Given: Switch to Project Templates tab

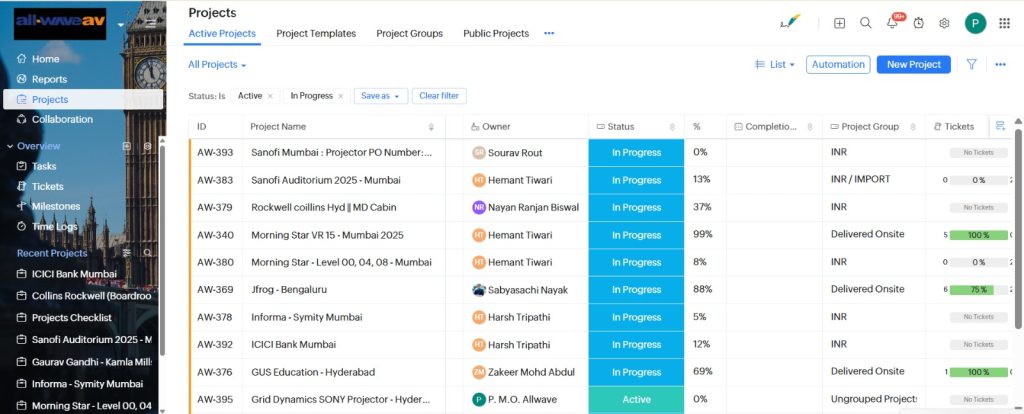Looking at the screenshot, I should (x=316, y=33).
